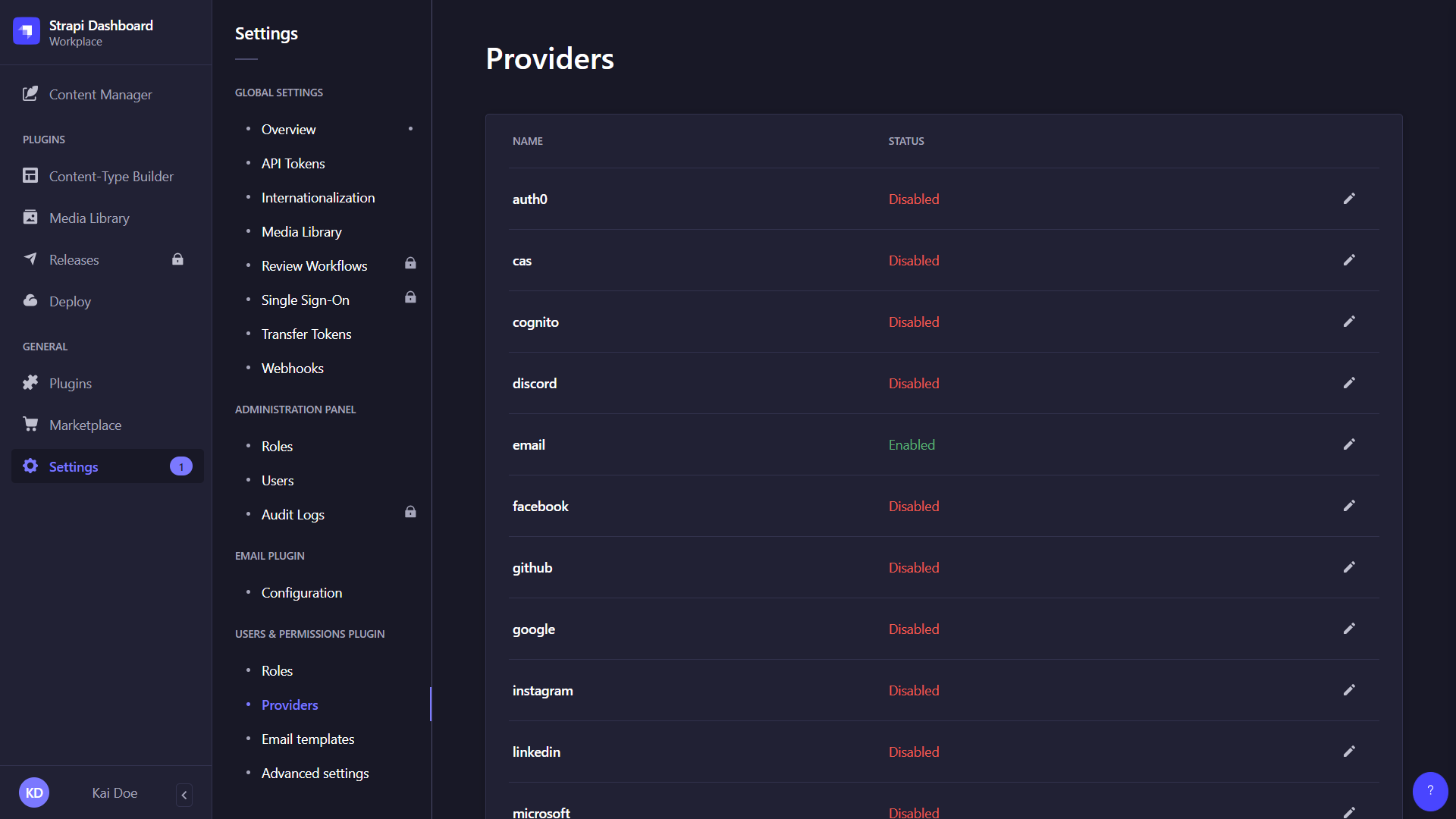Click the edit icon for auth0 provider
The height and width of the screenshot is (819, 1456).
pyautogui.click(x=1350, y=198)
